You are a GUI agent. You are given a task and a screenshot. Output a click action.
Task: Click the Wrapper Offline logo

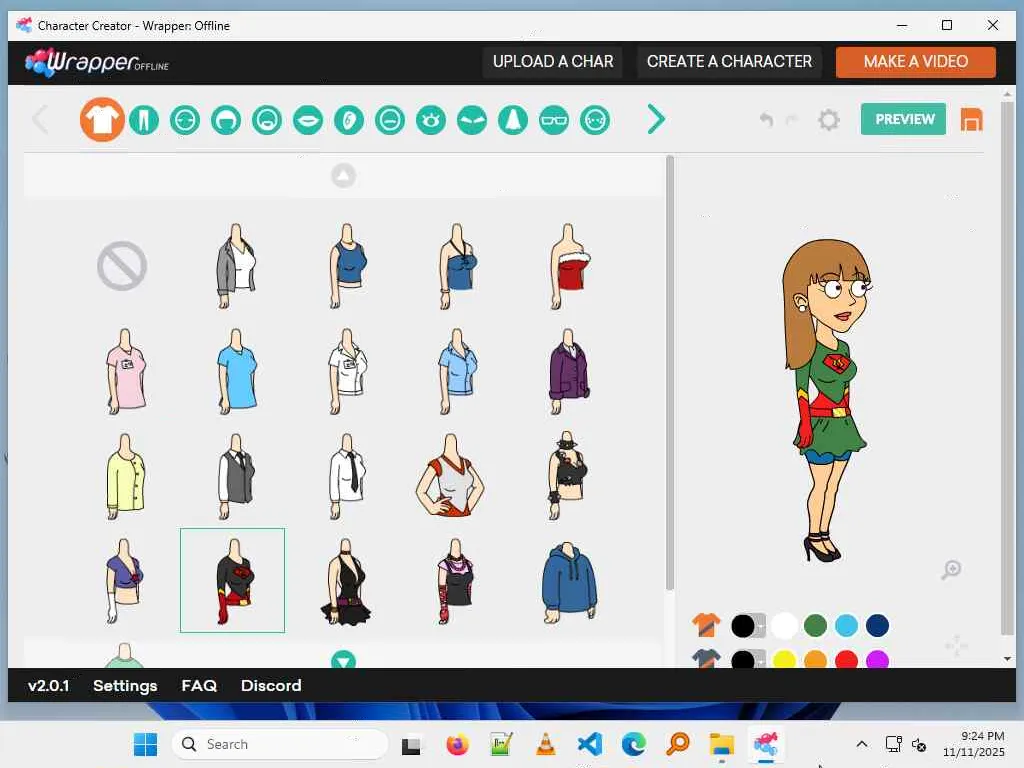point(97,63)
